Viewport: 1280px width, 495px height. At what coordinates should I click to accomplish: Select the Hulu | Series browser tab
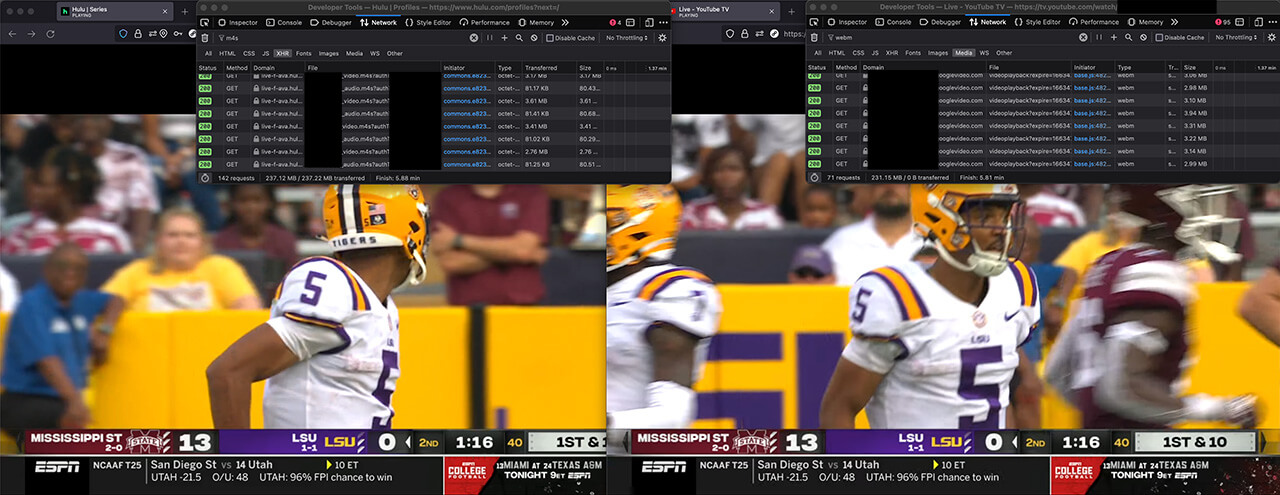[115, 12]
